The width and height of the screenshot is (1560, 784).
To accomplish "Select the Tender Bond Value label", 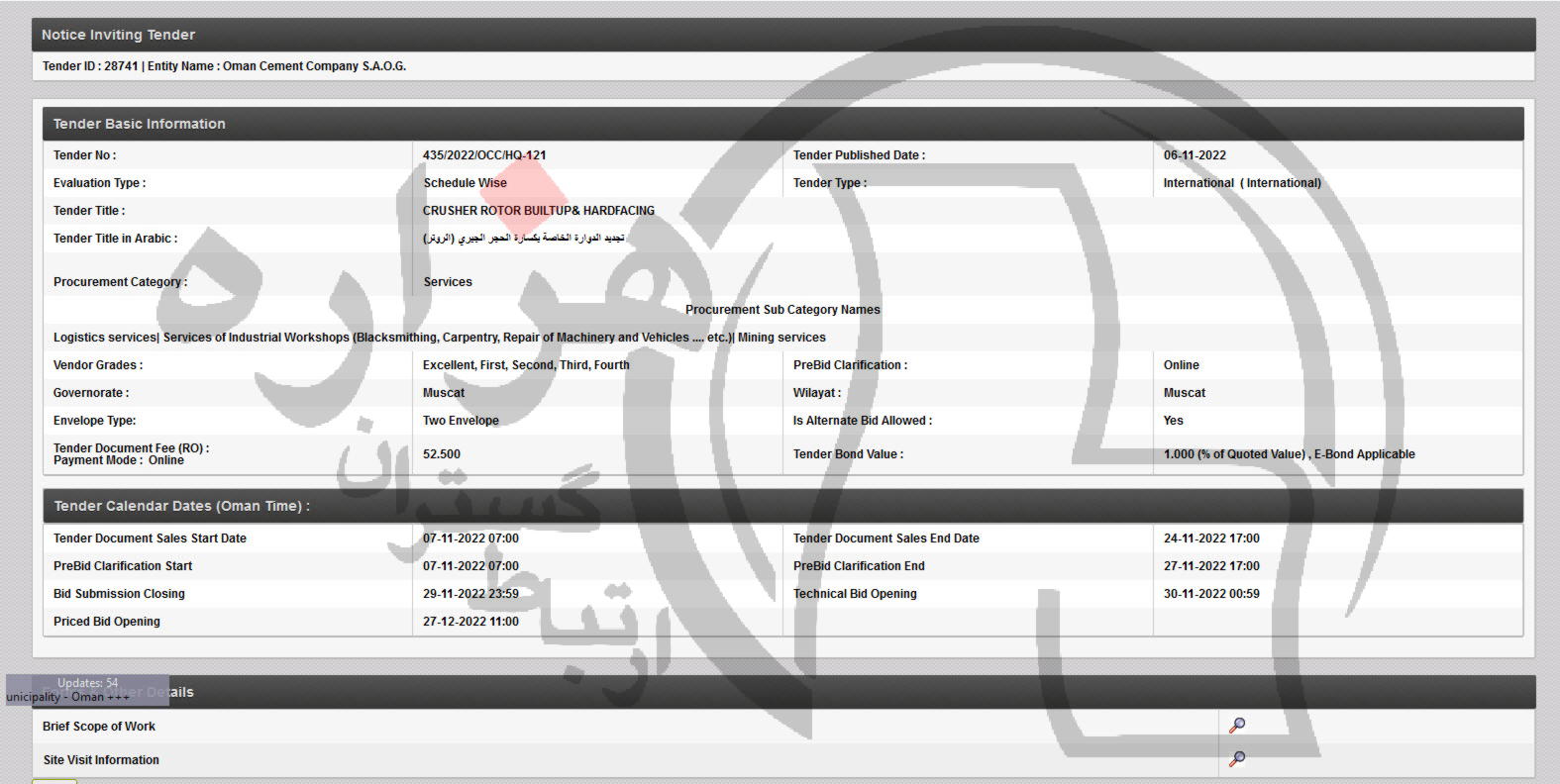I will pyautogui.click(x=848, y=454).
